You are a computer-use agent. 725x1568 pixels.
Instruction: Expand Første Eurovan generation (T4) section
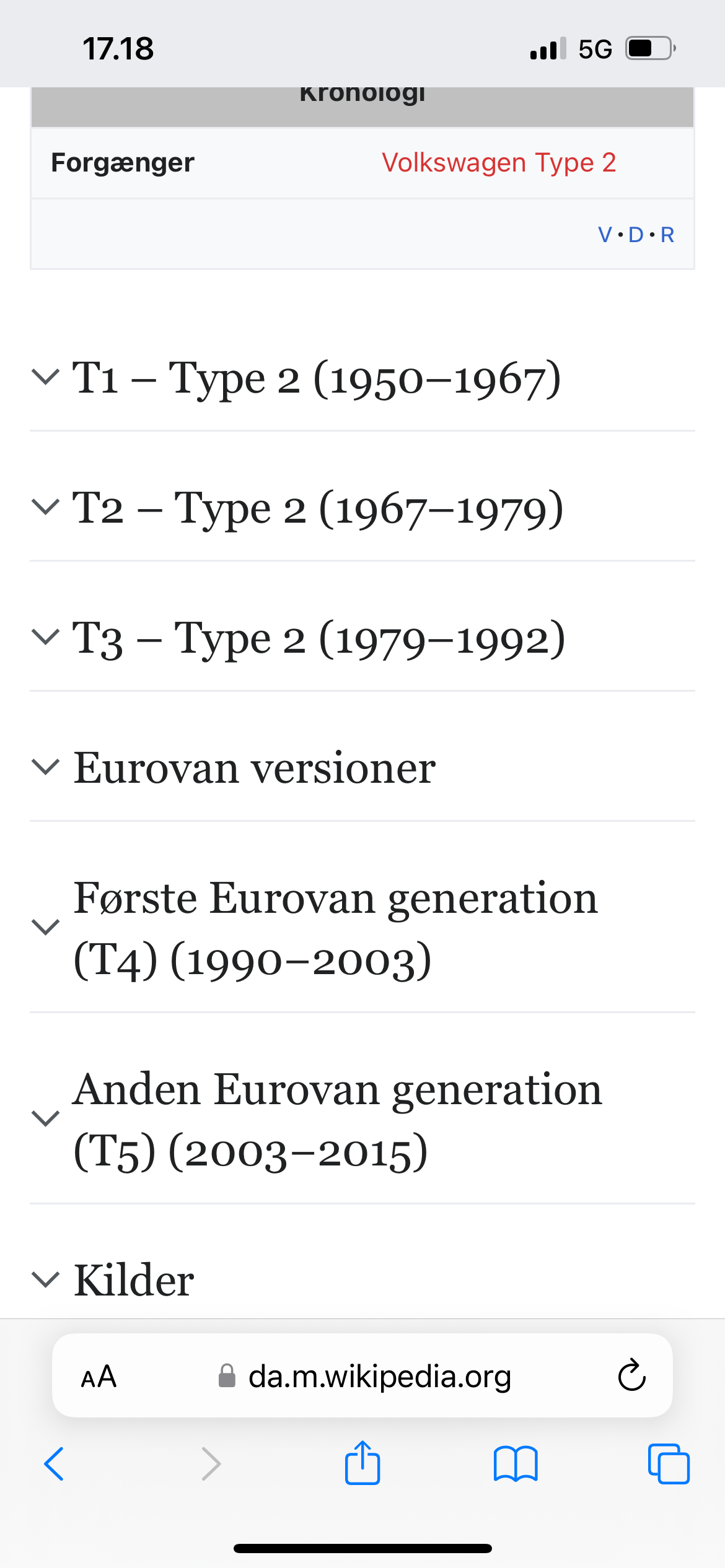pos(335,928)
